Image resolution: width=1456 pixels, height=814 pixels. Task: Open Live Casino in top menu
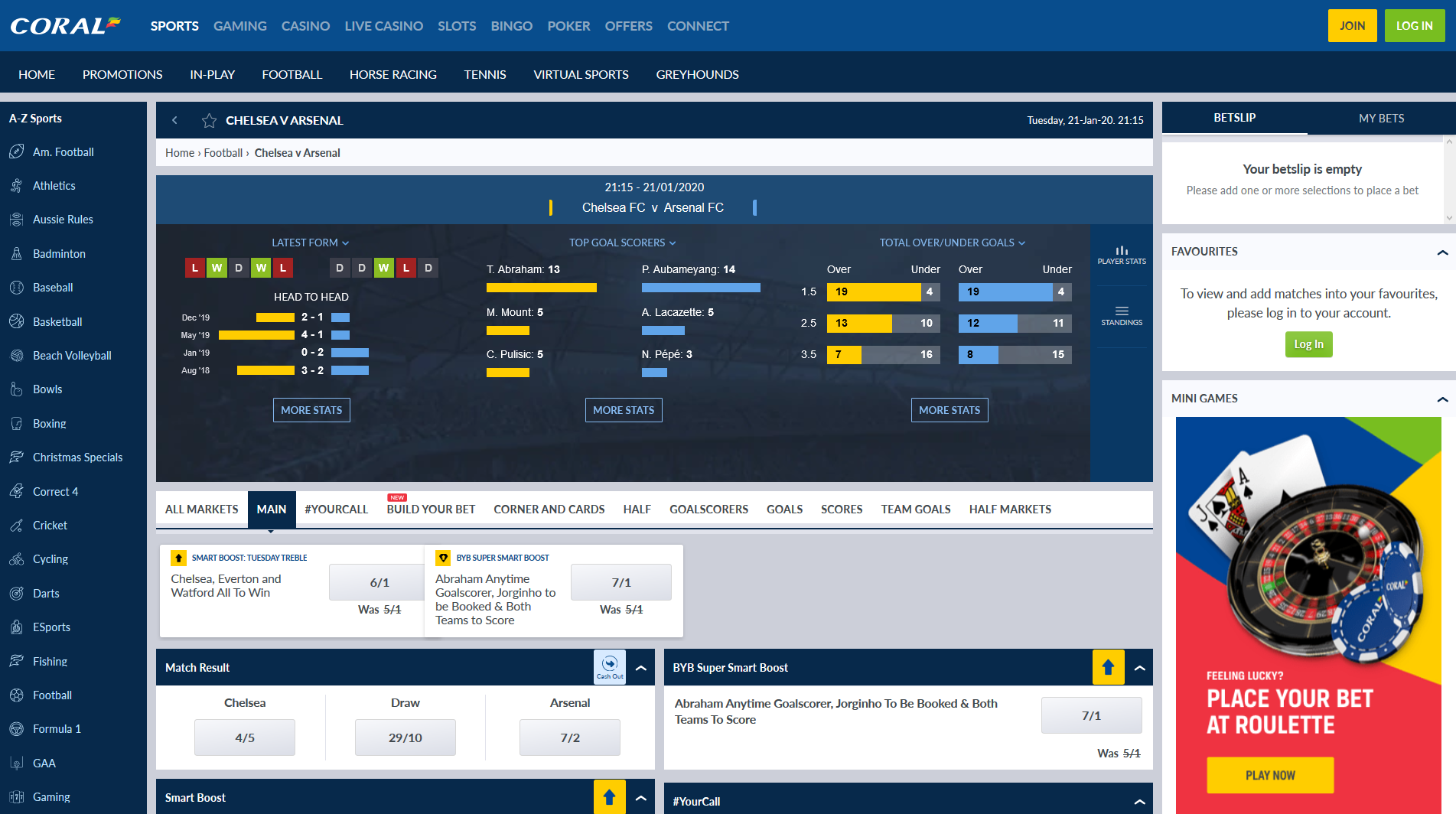coord(383,26)
